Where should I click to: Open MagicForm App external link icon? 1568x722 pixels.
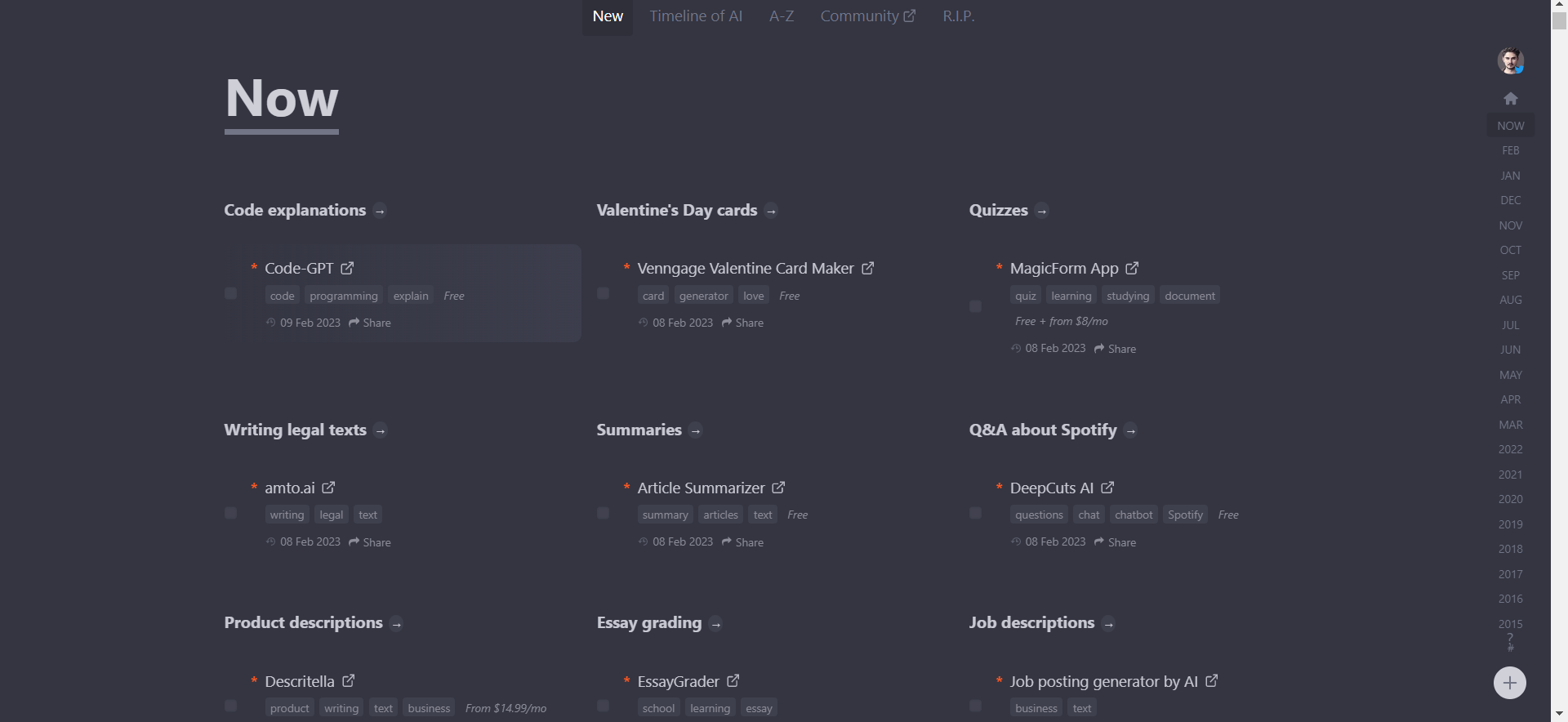tap(1132, 268)
